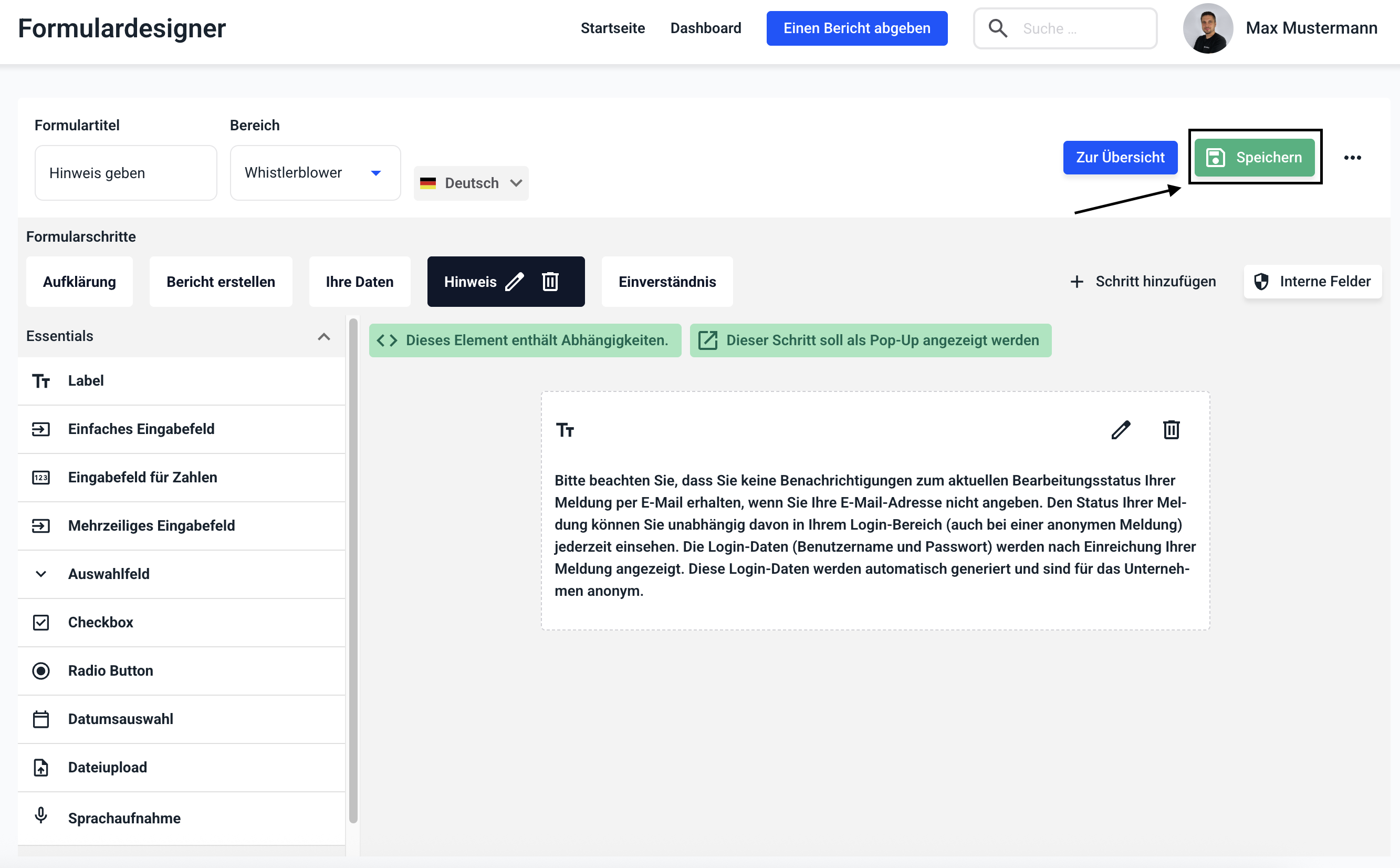Add the Radio Button element

click(110, 670)
